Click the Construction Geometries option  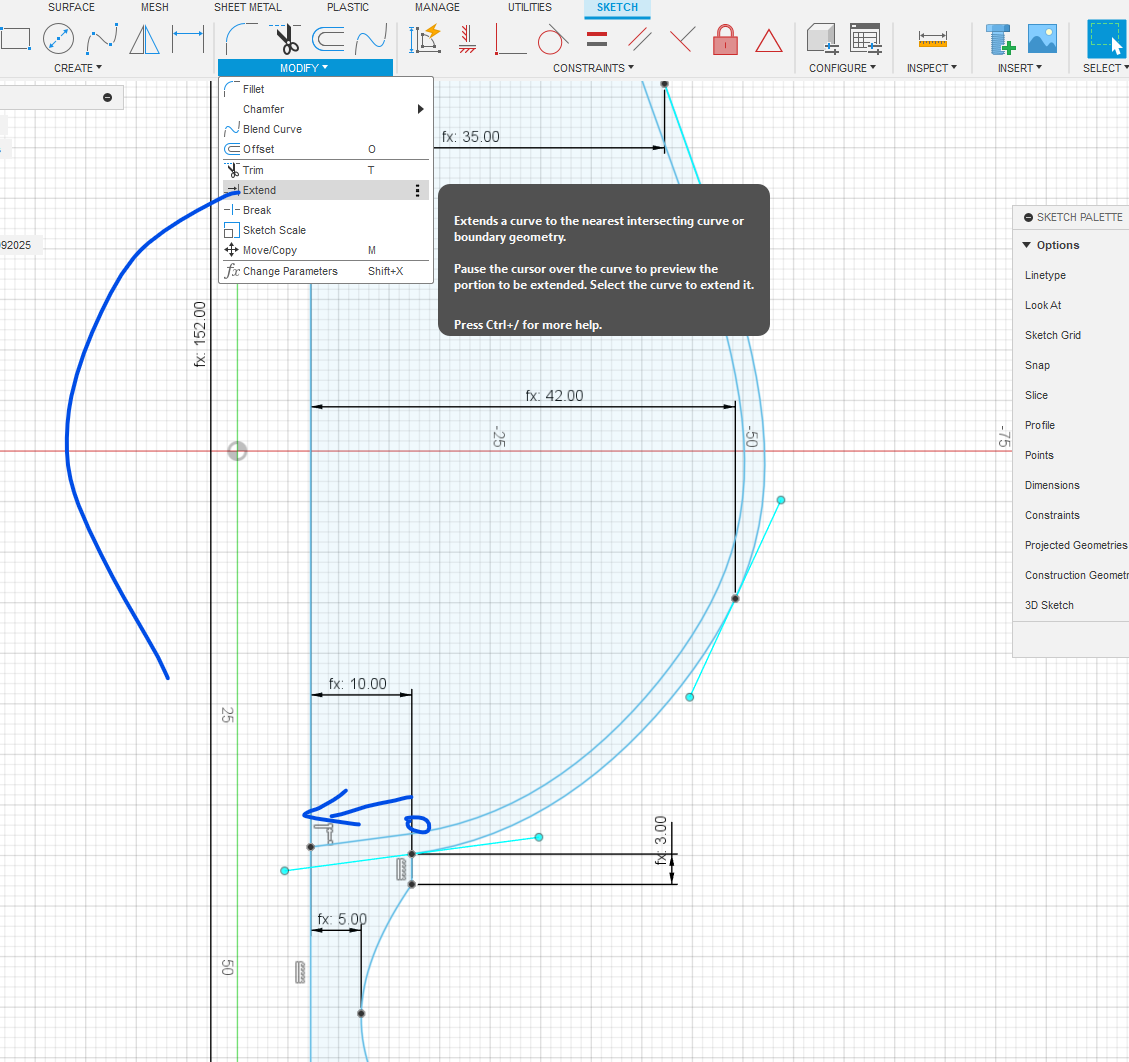click(x=1075, y=575)
